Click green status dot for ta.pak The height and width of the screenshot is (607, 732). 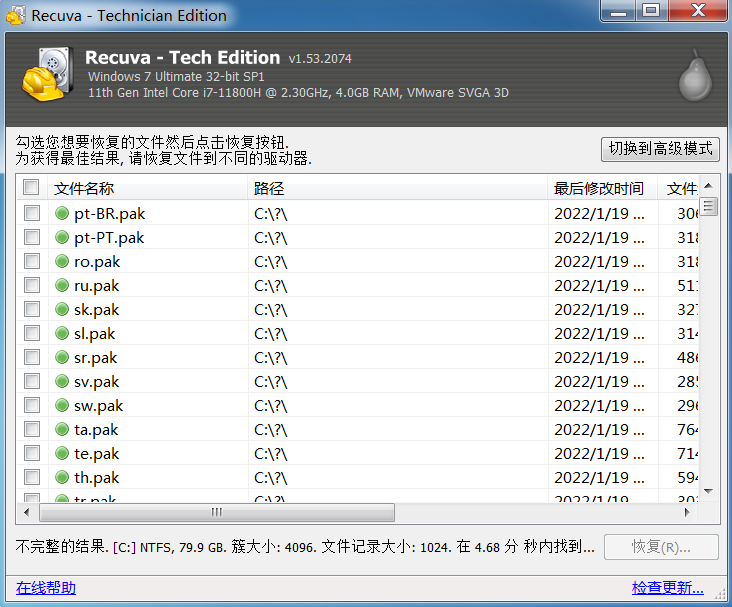62,429
